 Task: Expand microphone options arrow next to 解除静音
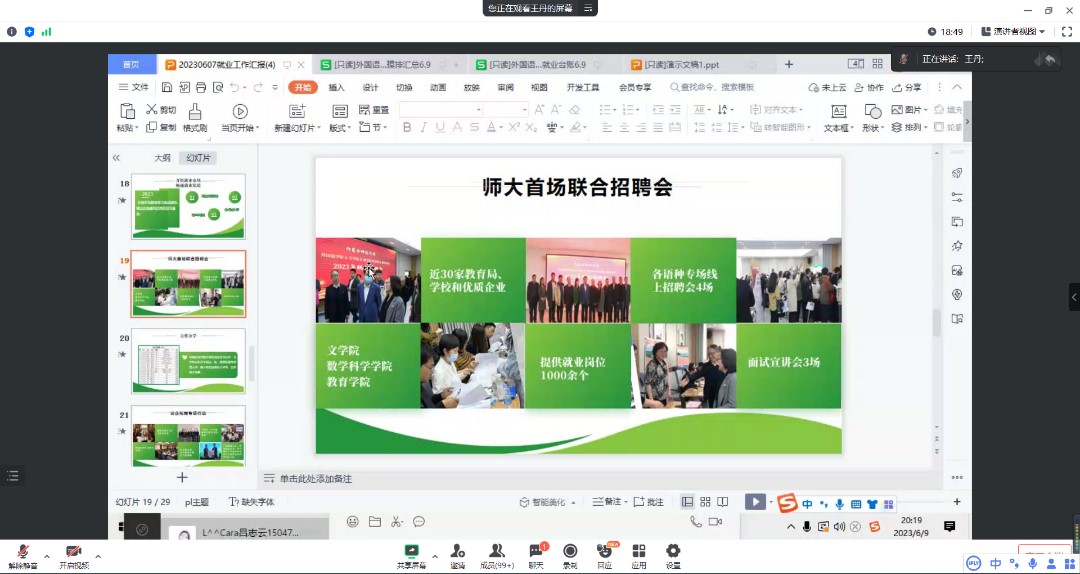[x=47, y=556]
